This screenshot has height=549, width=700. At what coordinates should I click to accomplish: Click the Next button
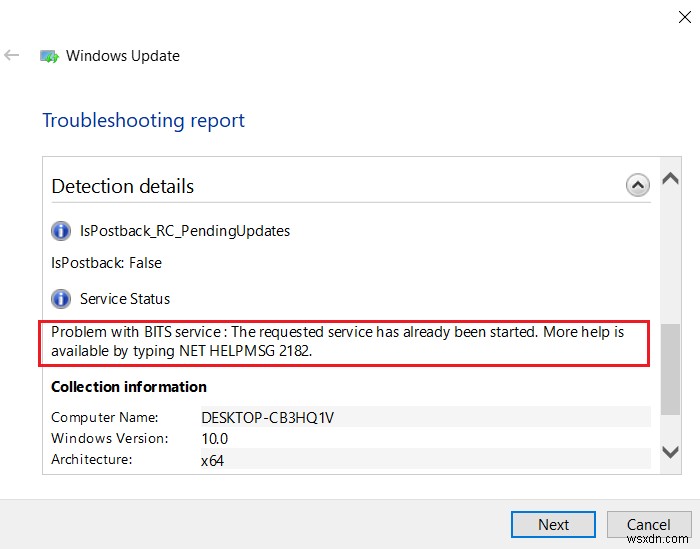(x=553, y=524)
